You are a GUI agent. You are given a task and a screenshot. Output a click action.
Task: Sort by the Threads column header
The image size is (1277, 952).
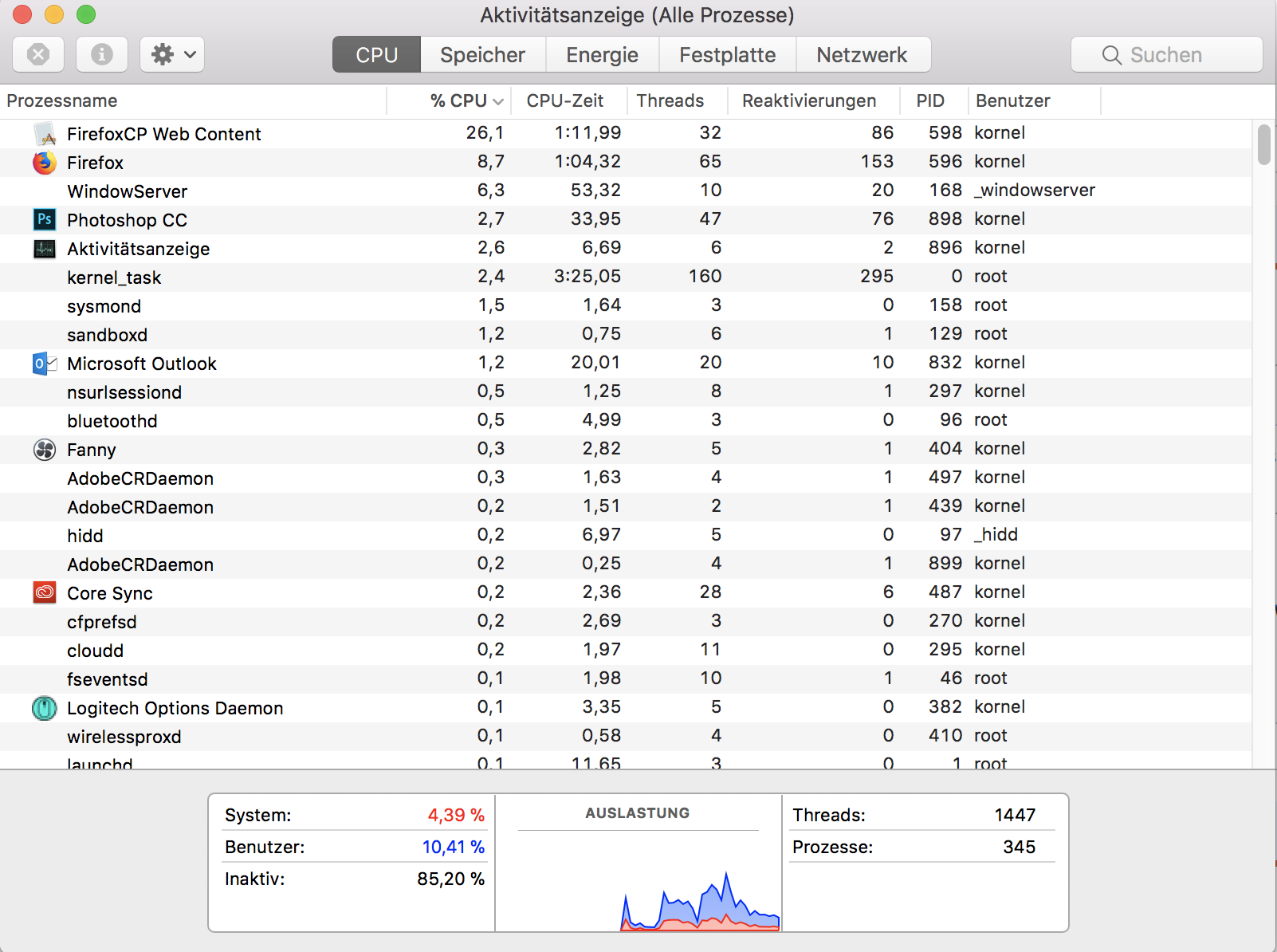click(678, 101)
